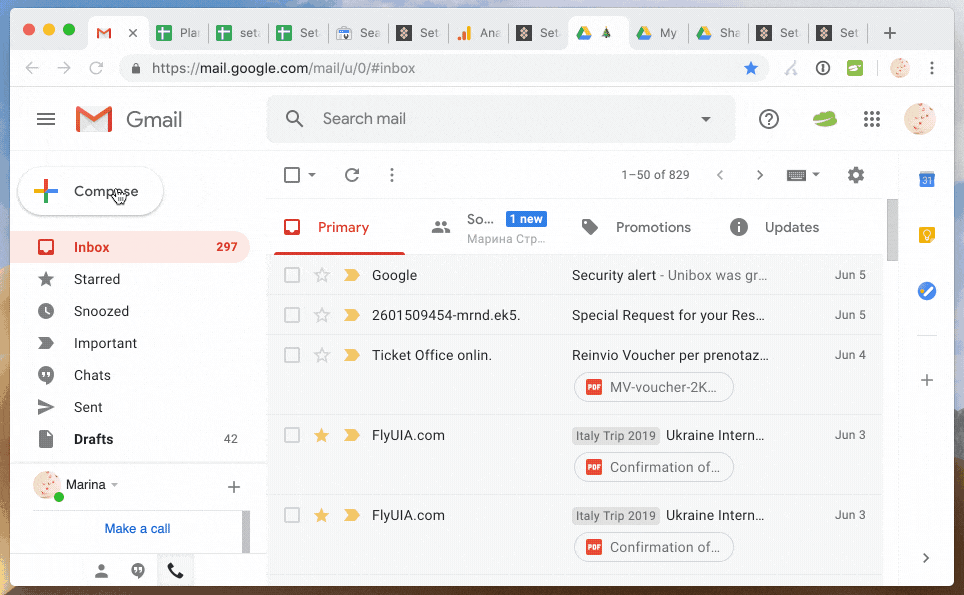Open the Google account avatar in Gmail header
Image resolution: width=964 pixels, height=595 pixels.
click(x=920, y=119)
